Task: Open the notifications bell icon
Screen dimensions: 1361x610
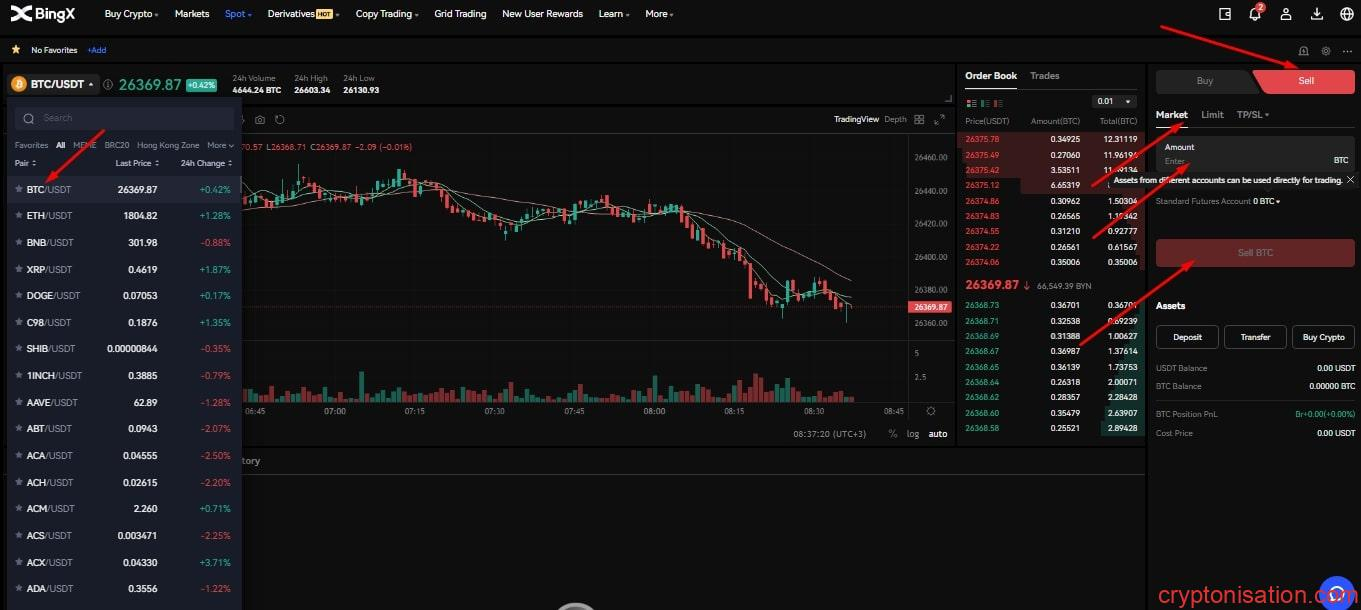Action: click(1255, 14)
